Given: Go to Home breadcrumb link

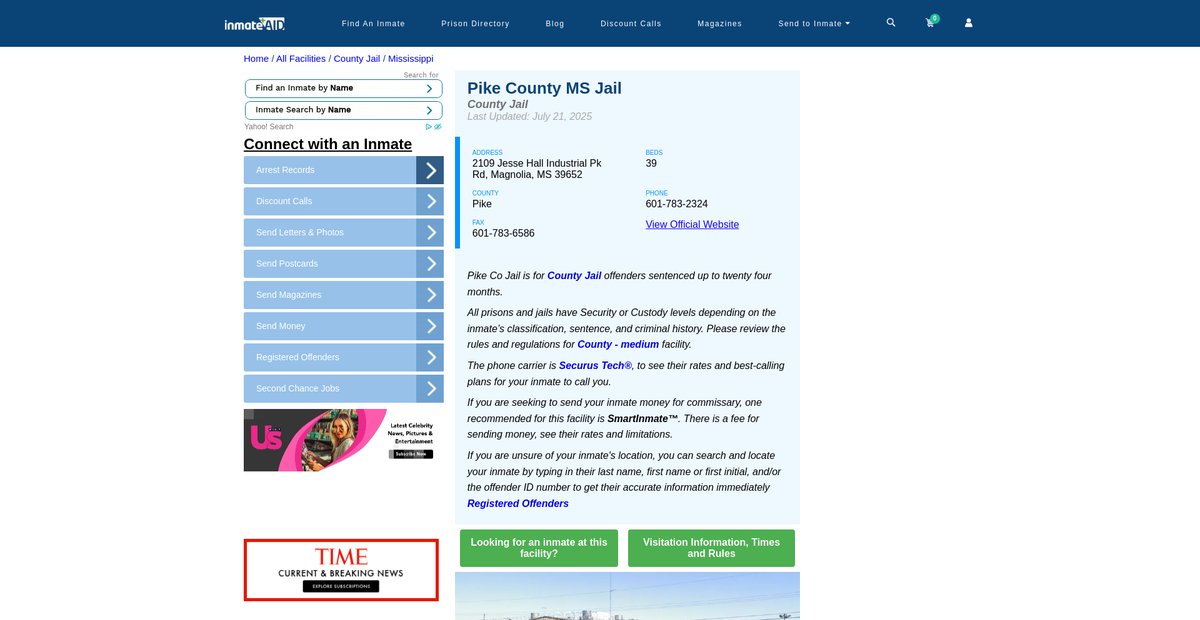Looking at the screenshot, I should point(256,59).
